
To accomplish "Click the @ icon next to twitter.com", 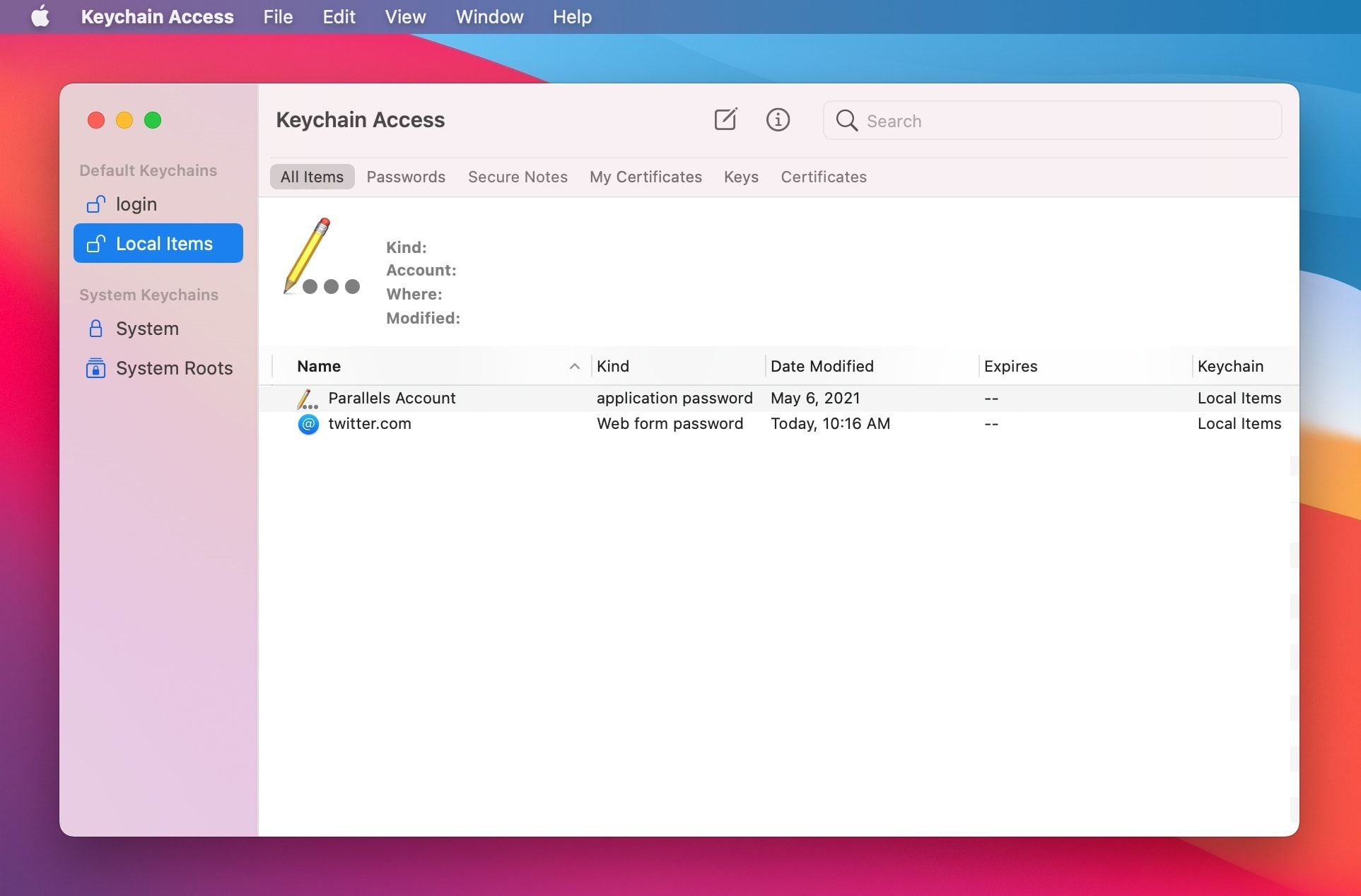I will [x=308, y=424].
